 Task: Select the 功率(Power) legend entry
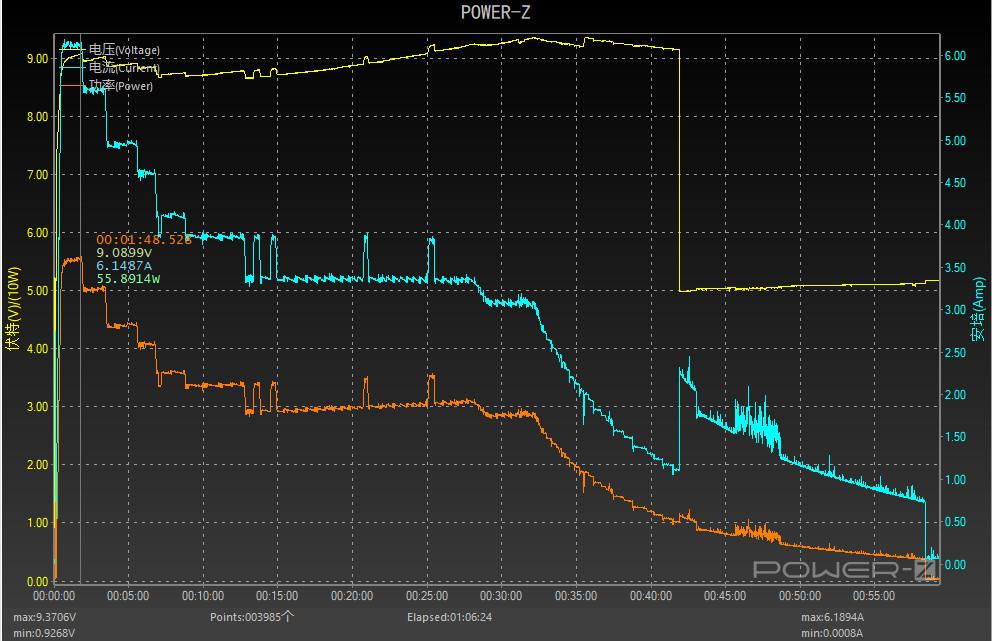coord(106,85)
